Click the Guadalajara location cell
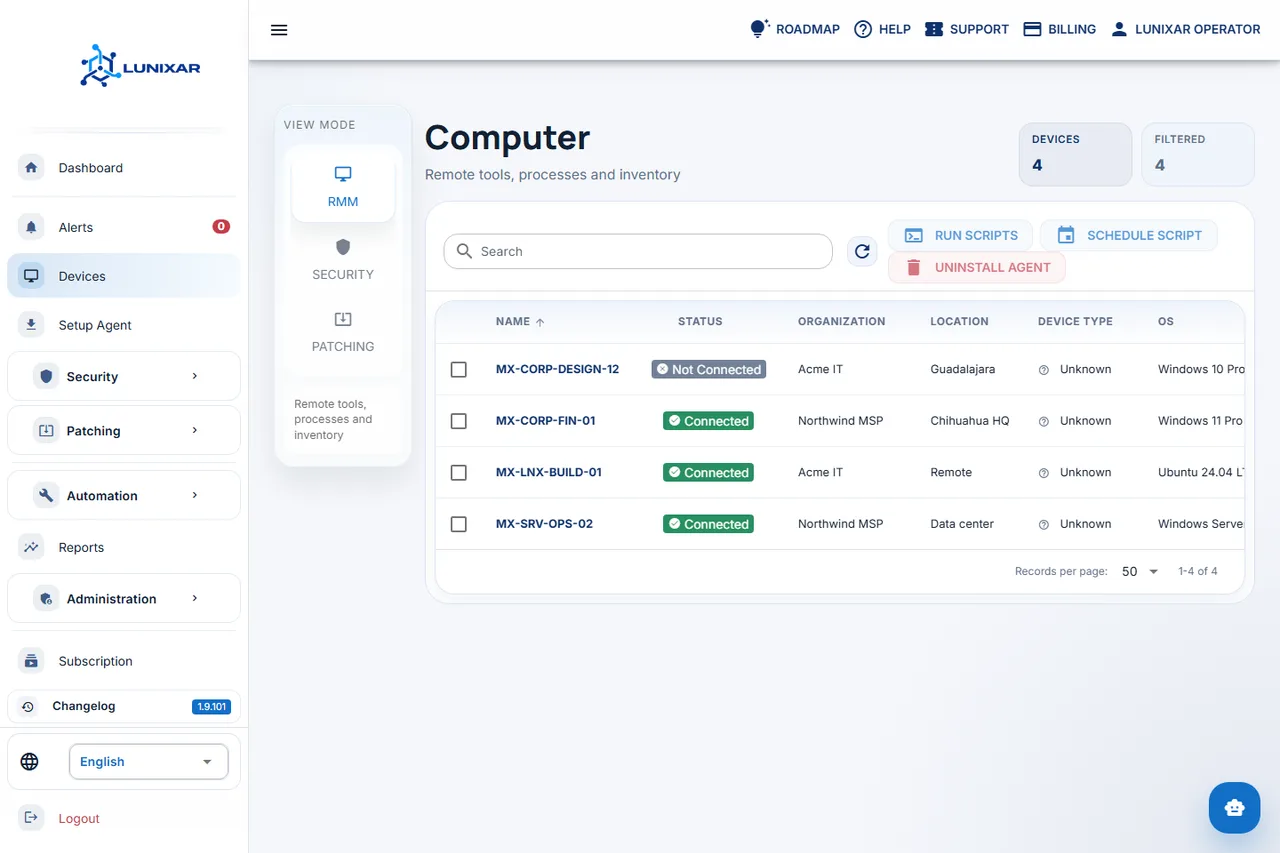1280x853 pixels. point(962,369)
